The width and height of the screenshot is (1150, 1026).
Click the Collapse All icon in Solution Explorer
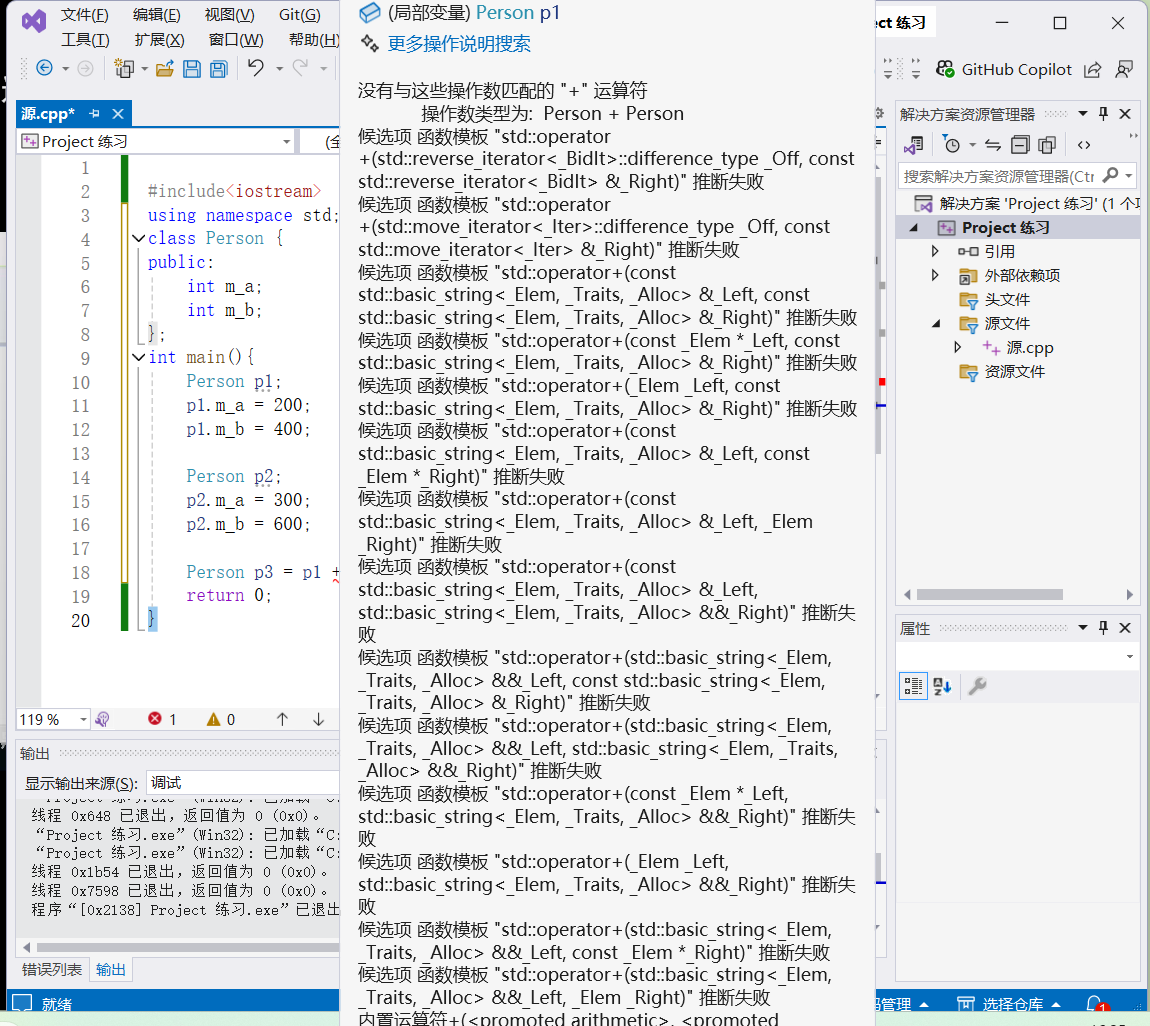(1020, 144)
